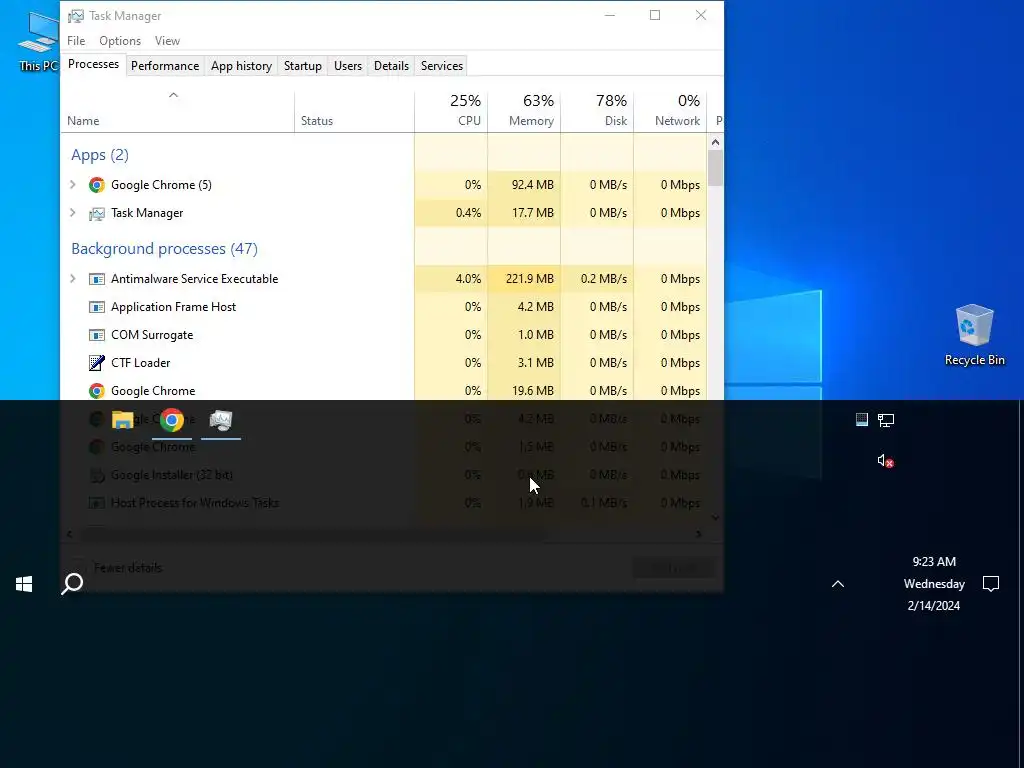Select the Google Chrome (5) app row name
The width and height of the screenshot is (1024, 768).
point(161,185)
